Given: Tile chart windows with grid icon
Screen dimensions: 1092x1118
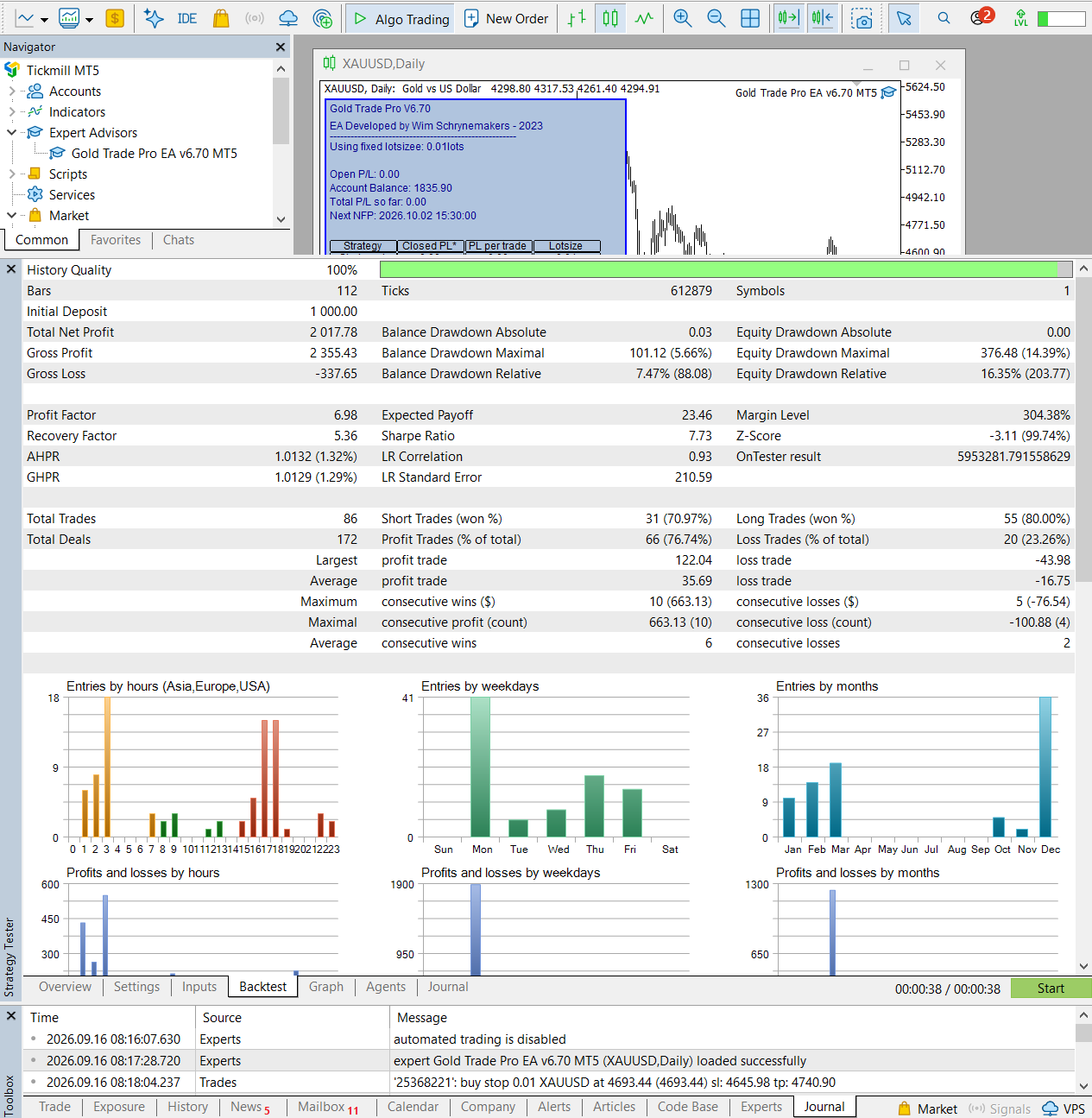Looking at the screenshot, I should 750,18.
